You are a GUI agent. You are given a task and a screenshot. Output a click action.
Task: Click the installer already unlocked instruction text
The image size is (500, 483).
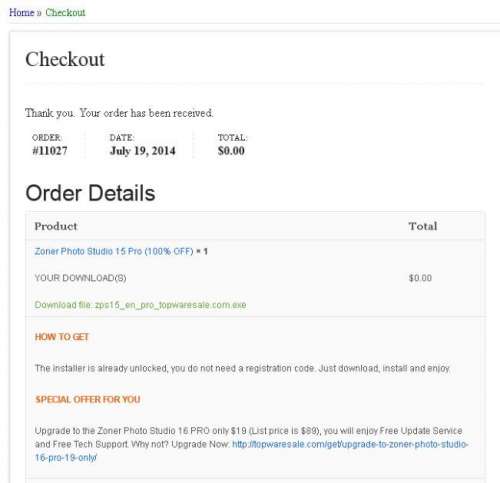[242, 368]
